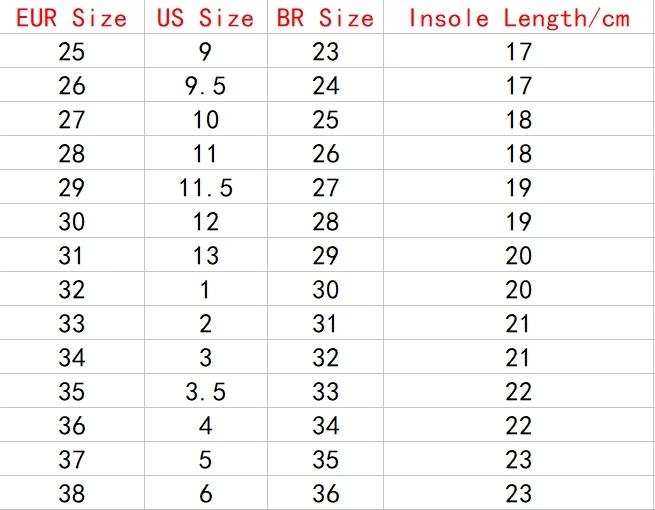
Task: Click the US Size column header
Action: coord(206,18)
